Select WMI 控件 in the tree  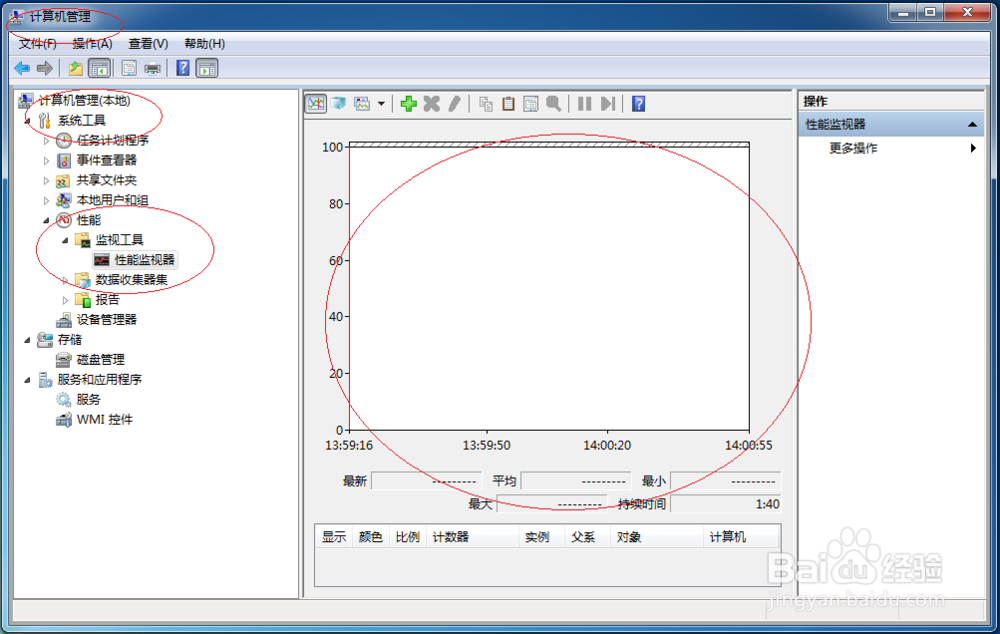(x=105, y=420)
